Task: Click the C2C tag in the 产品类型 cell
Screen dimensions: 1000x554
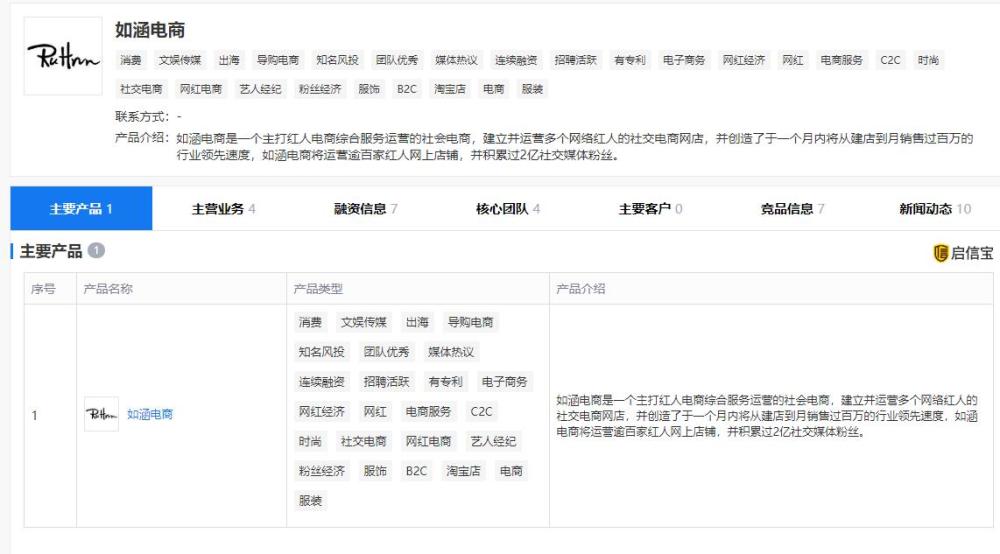Action: 482,411
